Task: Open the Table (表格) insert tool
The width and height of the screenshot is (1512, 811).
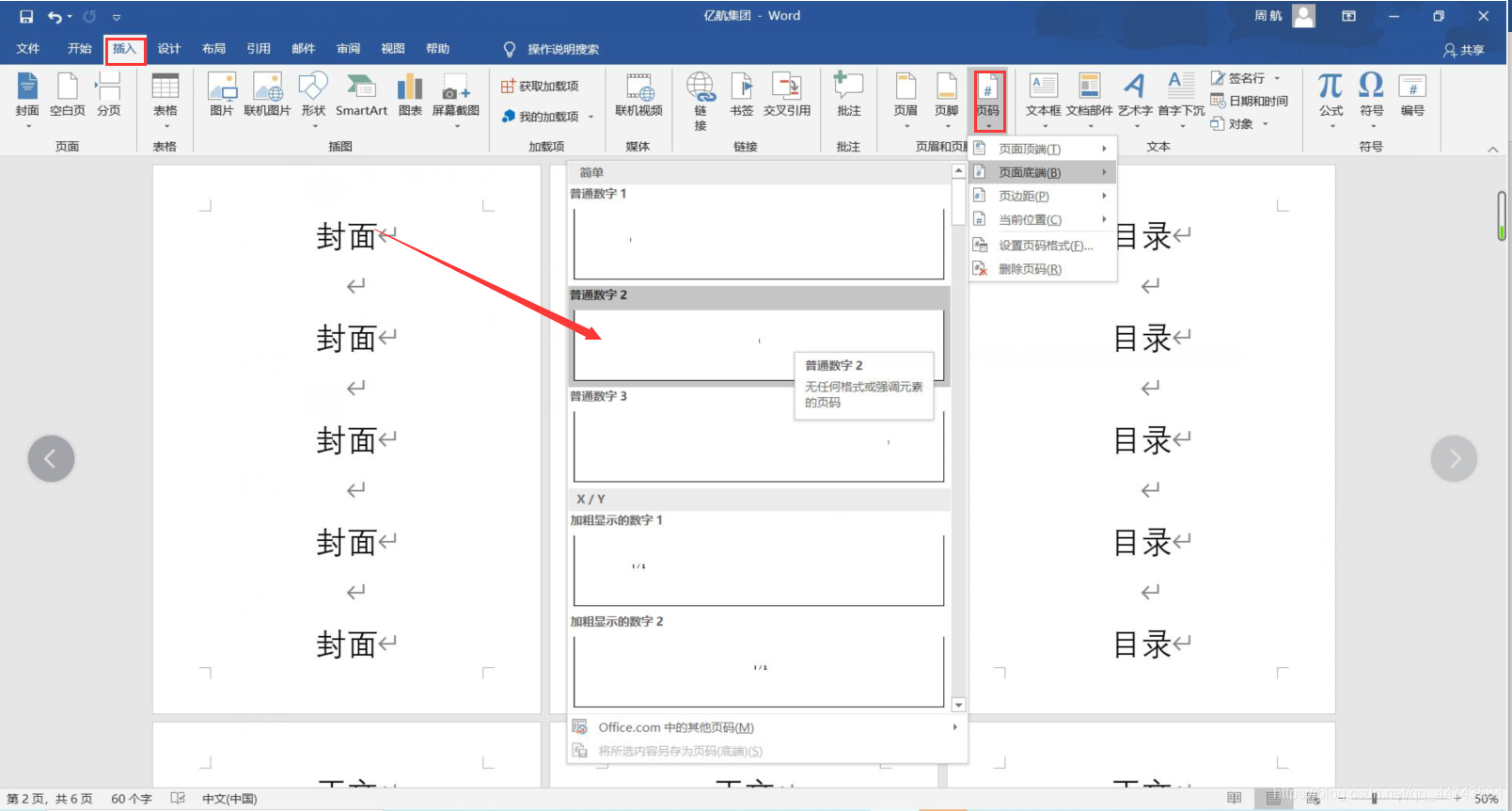Action: (x=165, y=100)
